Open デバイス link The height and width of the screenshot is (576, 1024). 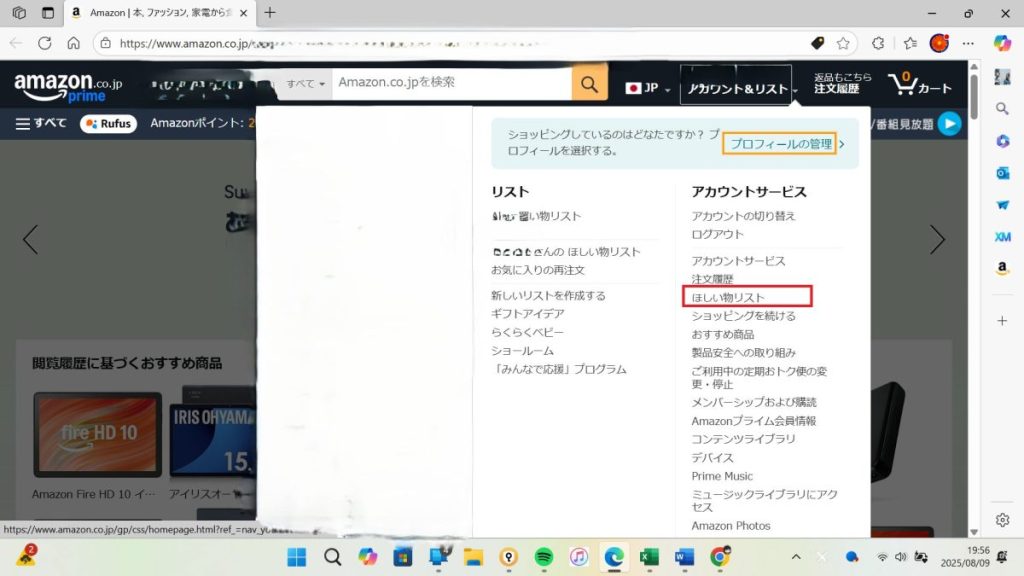pyautogui.click(x=712, y=457)
